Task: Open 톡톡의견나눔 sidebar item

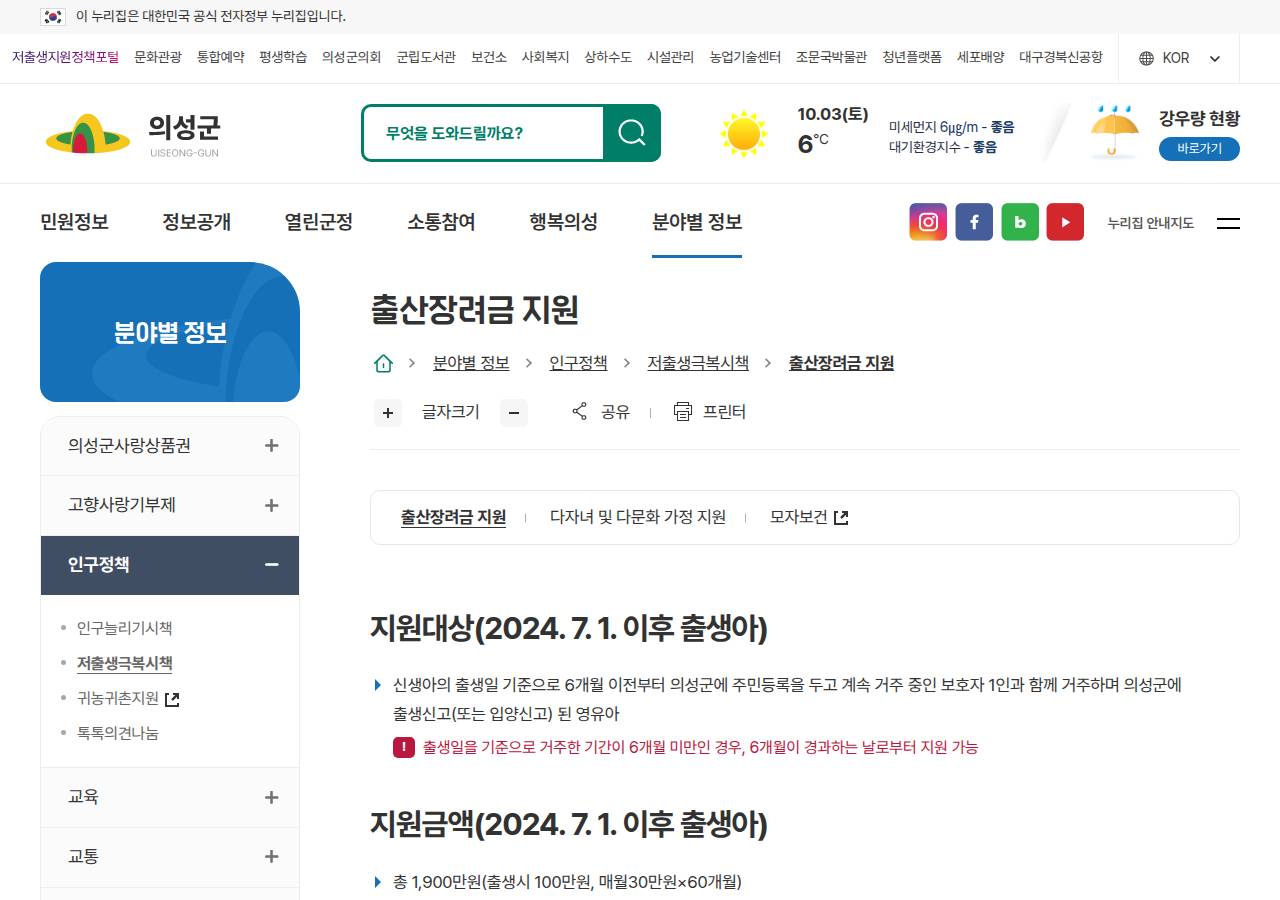Action: [x=118, y=733]
